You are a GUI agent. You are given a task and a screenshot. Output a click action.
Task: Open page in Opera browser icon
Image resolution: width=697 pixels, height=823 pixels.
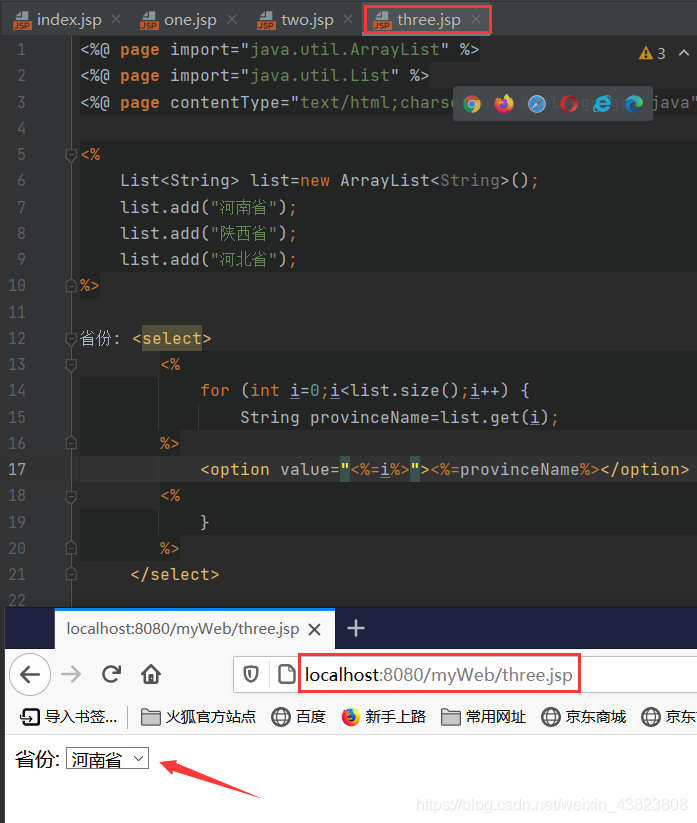569,104
